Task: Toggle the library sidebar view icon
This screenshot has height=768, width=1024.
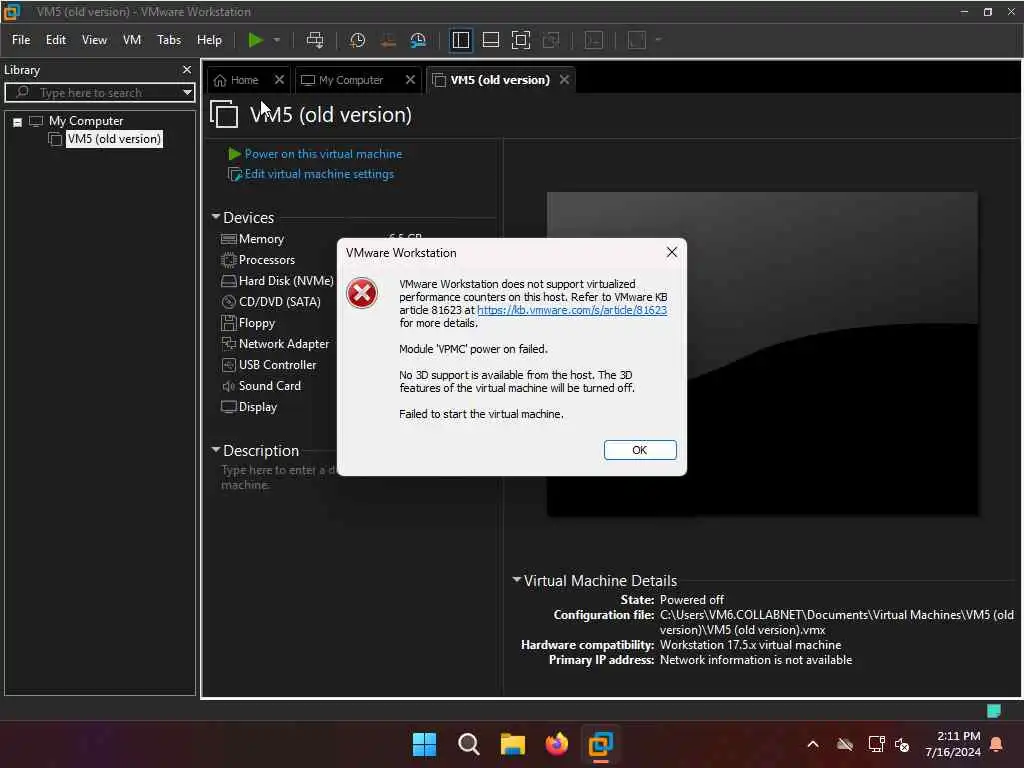Action: coord(460,40)
